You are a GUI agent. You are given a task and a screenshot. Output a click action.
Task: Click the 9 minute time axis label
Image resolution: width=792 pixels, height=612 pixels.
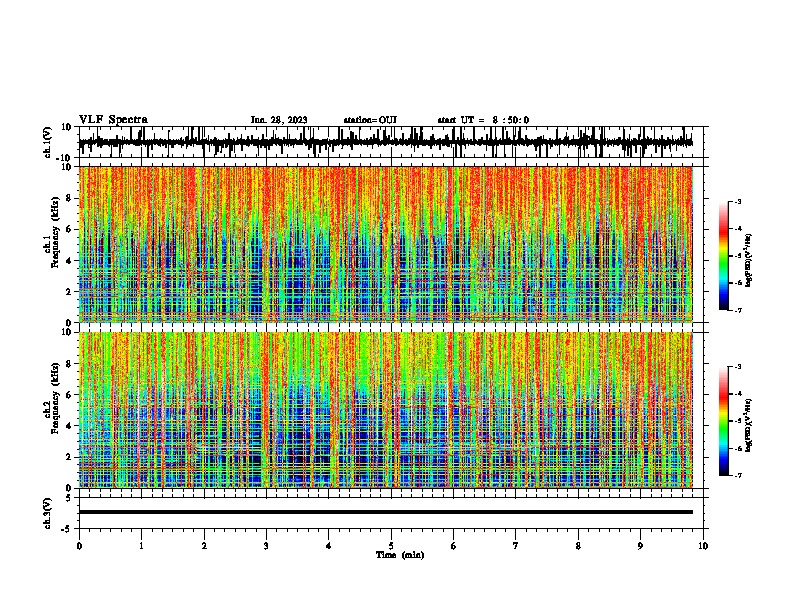click(x=640, y=546)
